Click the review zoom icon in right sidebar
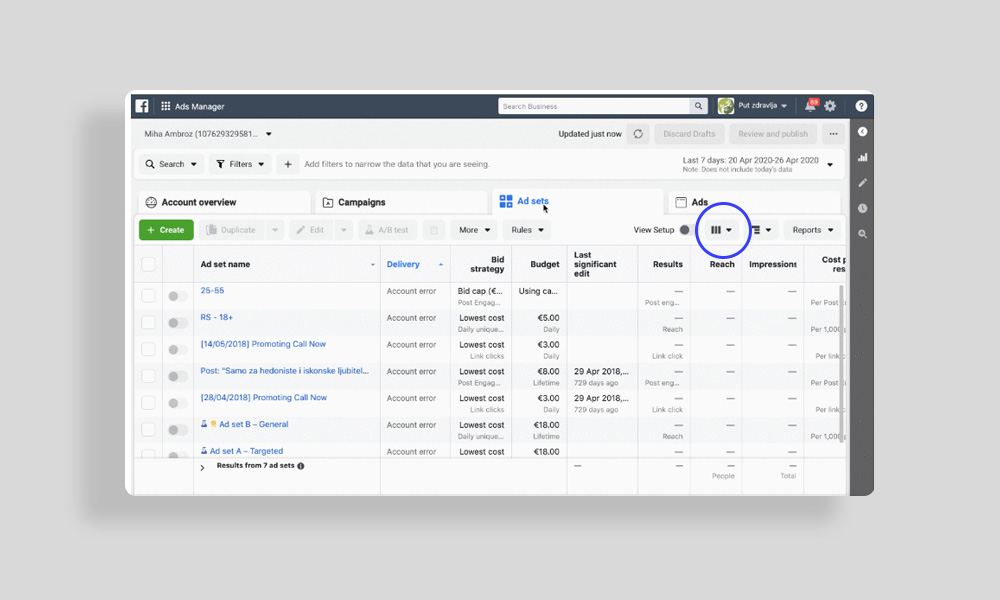 coord(862,233)
